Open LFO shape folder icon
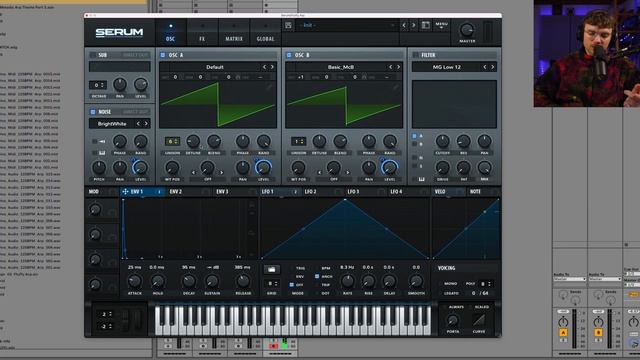 [x=271, y=269]
